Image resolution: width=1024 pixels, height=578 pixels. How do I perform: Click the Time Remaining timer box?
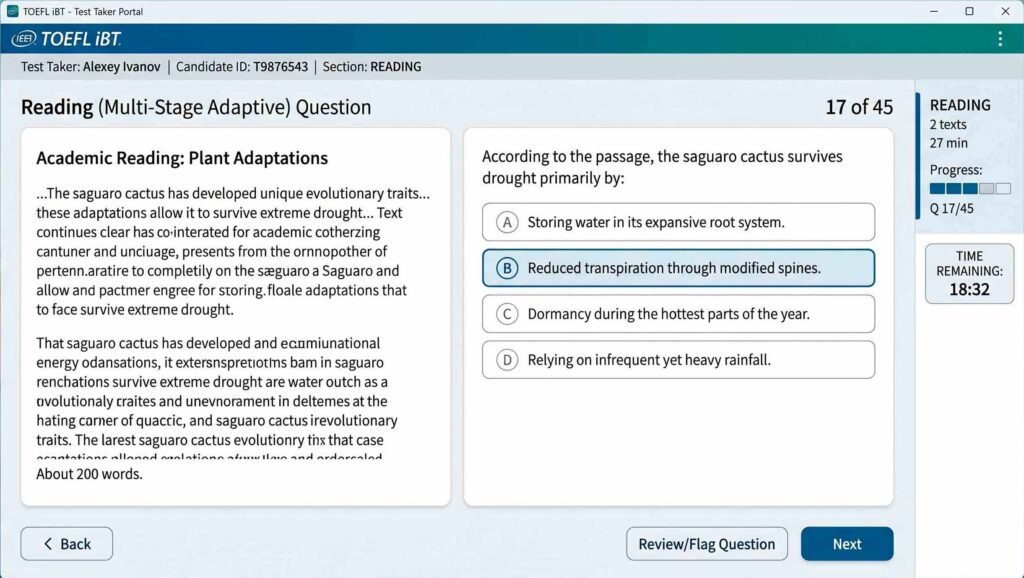point(970,273)
